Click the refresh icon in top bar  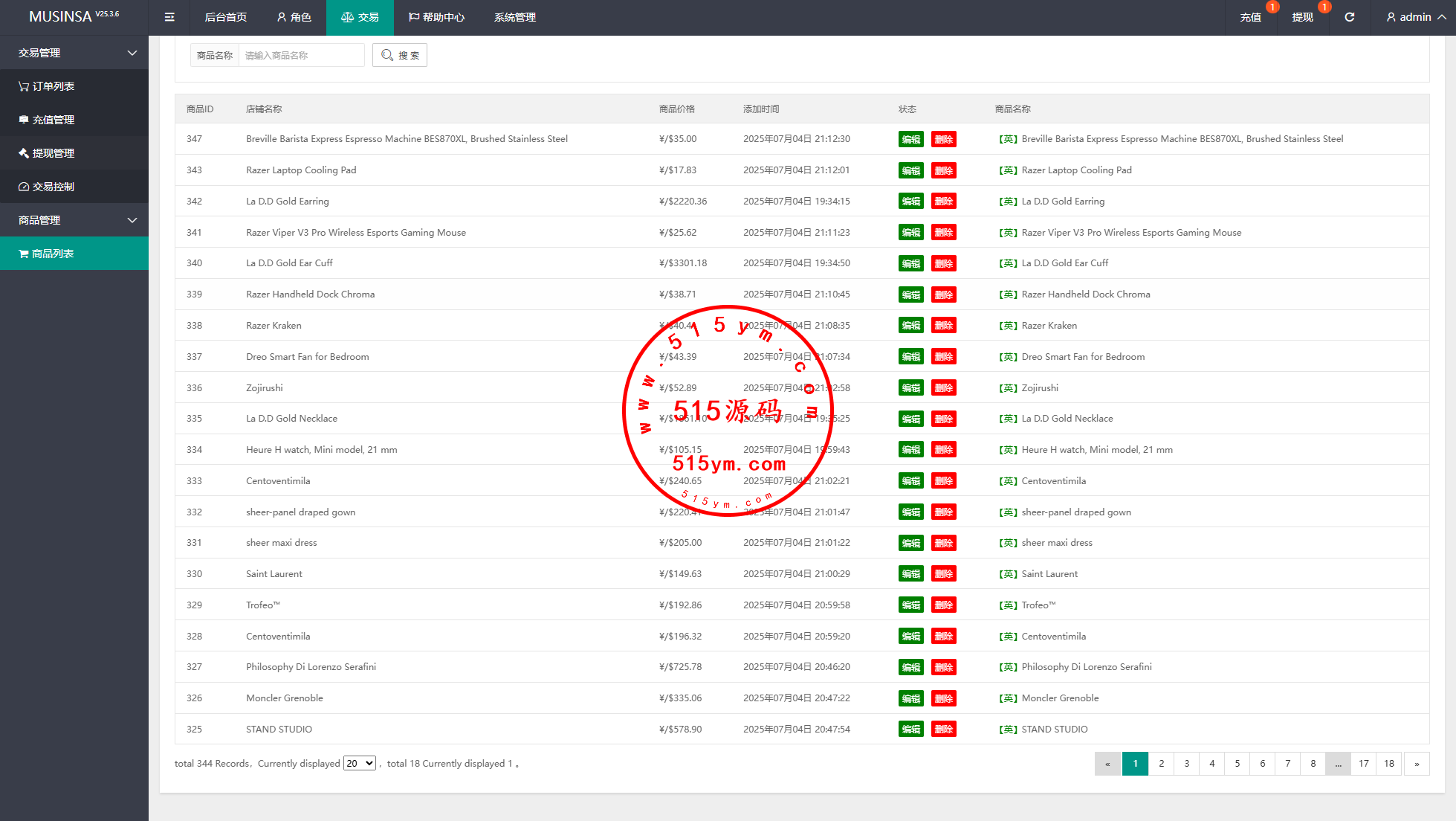click(1349, 17)
